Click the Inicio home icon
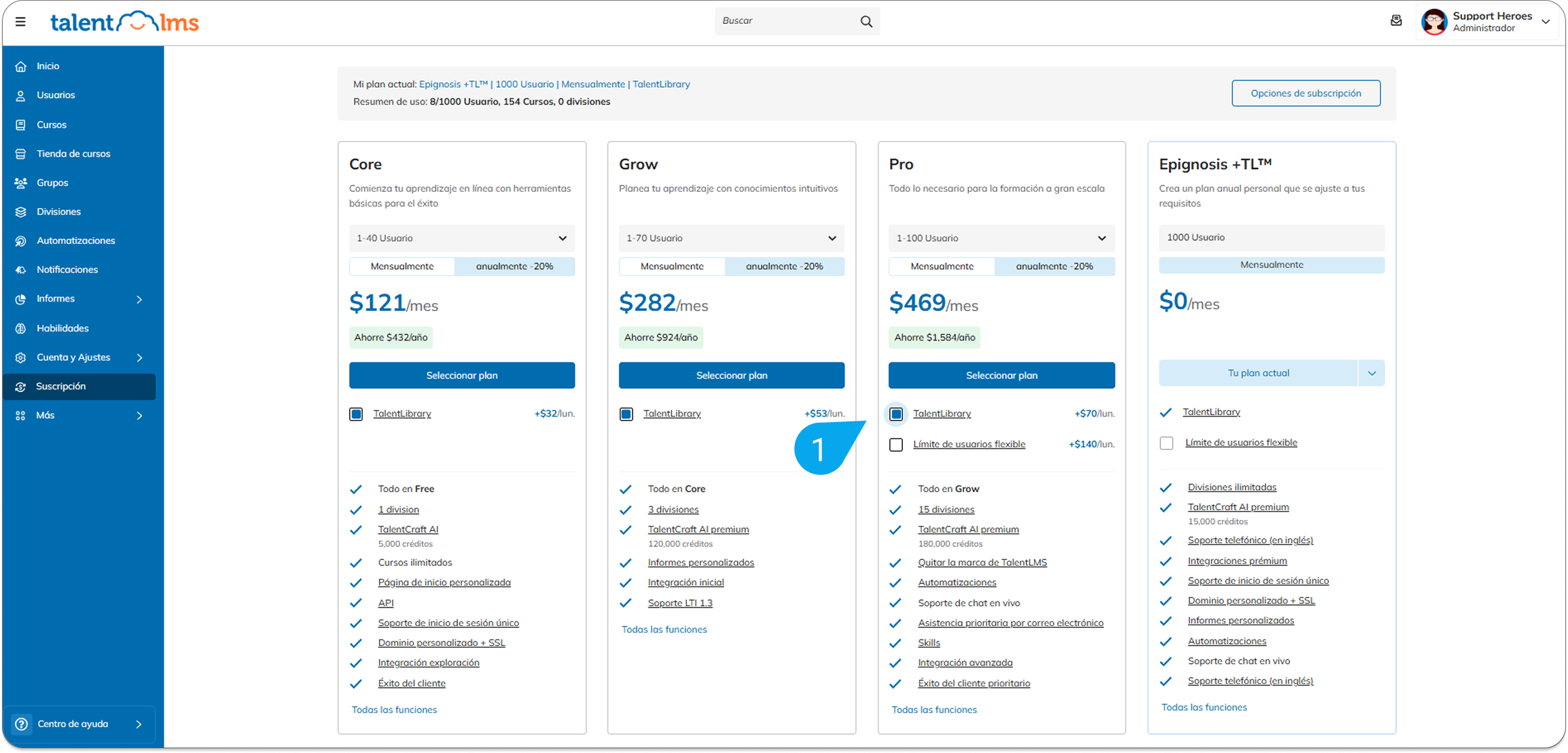 click(x=21, y=66)
